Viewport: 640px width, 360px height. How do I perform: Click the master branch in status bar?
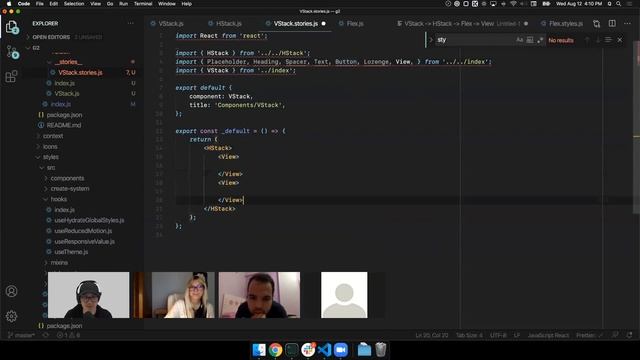coord(21,335)
